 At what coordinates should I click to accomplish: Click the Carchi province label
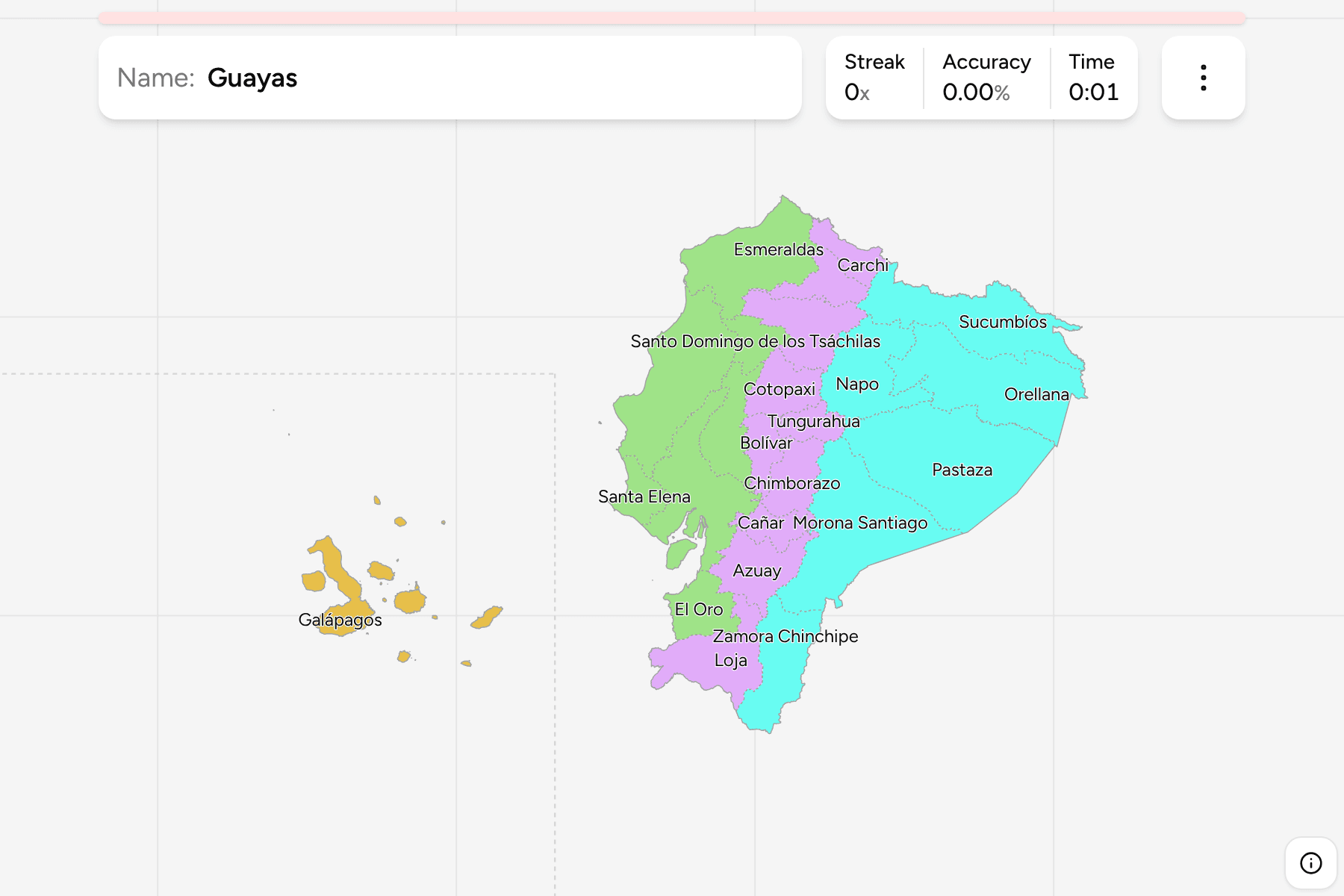(x=863, y=265)
